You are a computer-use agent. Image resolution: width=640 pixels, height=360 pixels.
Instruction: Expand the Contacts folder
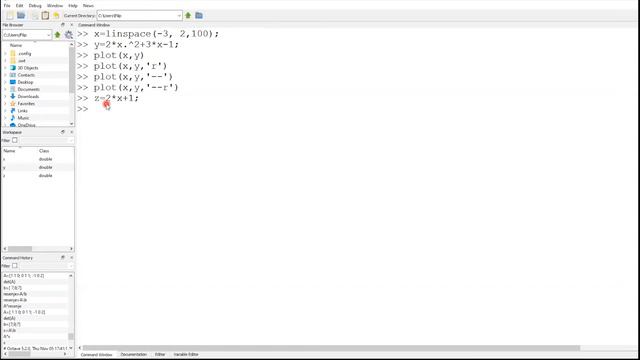[x=5, y=75]
